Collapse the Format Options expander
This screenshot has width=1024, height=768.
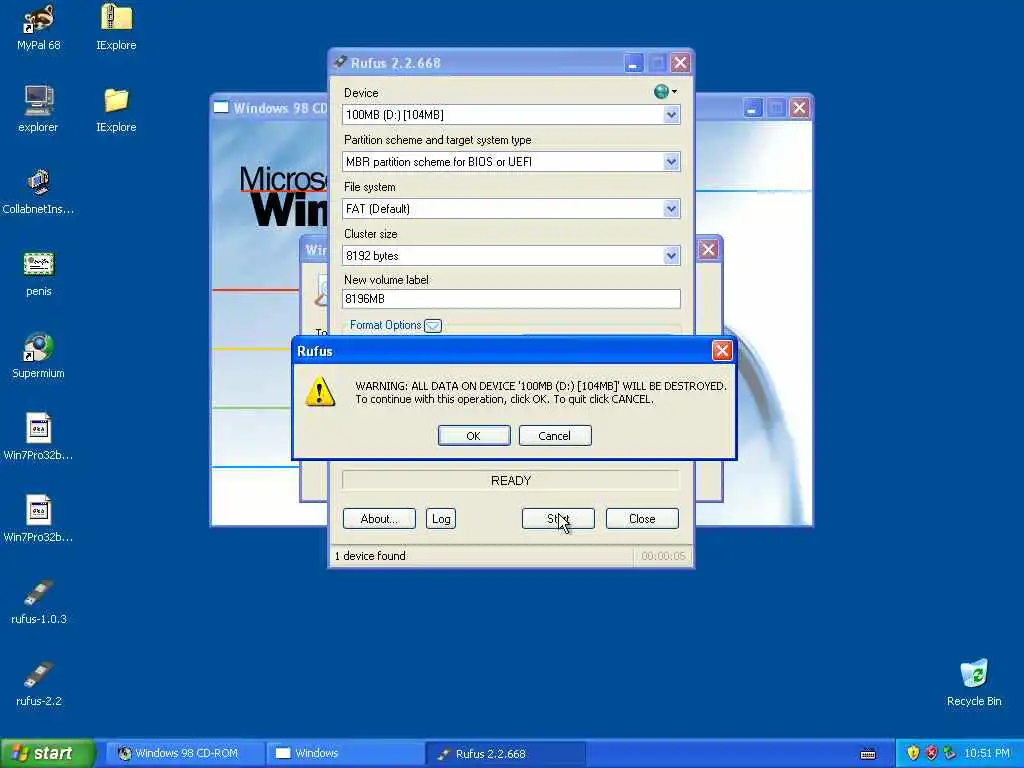click(x=433, y=325)
